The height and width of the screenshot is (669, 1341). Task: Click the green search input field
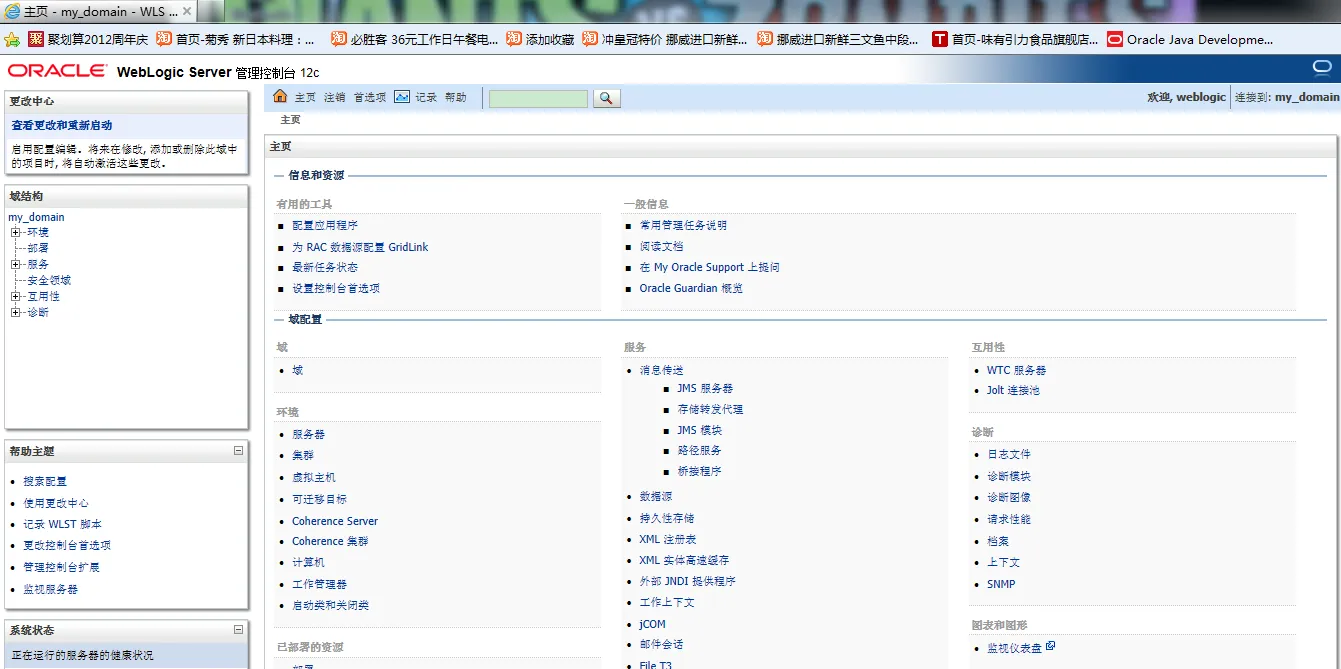point(538,98)
